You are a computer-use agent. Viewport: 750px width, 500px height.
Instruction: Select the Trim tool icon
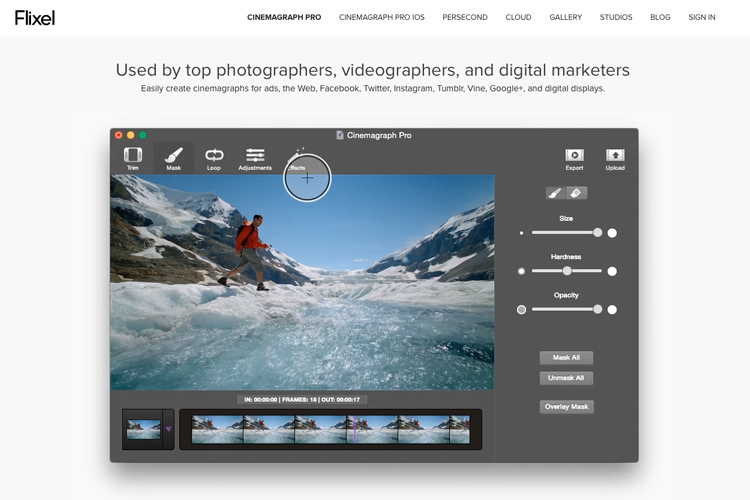pos(133,156)
